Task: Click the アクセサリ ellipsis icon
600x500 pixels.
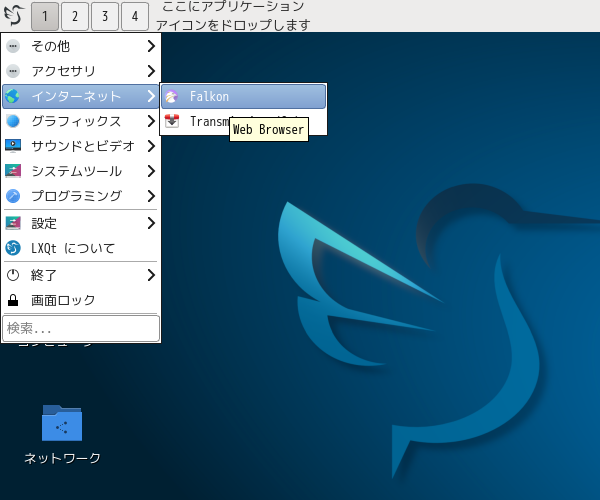Action: (13, 71)
